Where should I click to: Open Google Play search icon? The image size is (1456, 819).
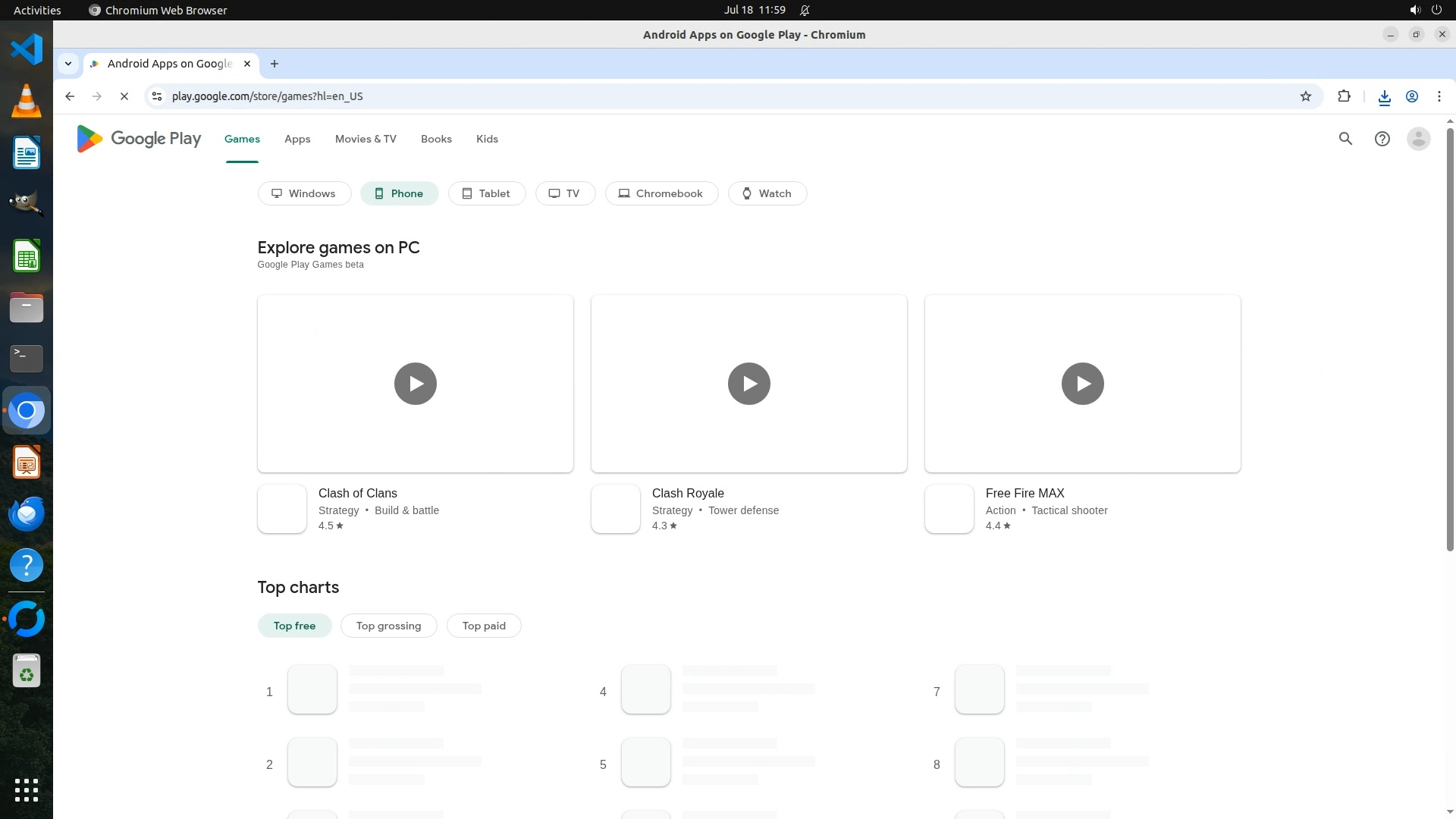[x=1345, y=139]
